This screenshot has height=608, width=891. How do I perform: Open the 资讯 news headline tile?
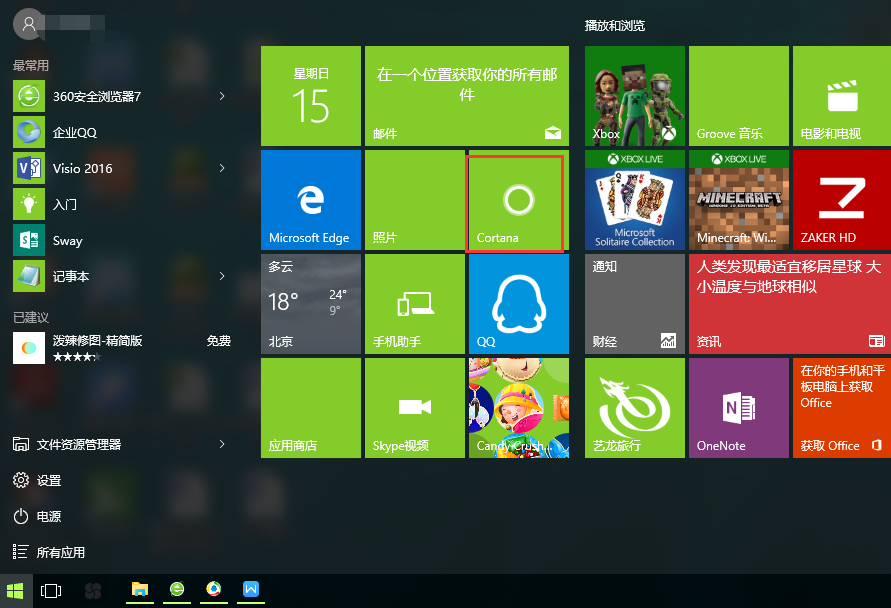(790, 304)
